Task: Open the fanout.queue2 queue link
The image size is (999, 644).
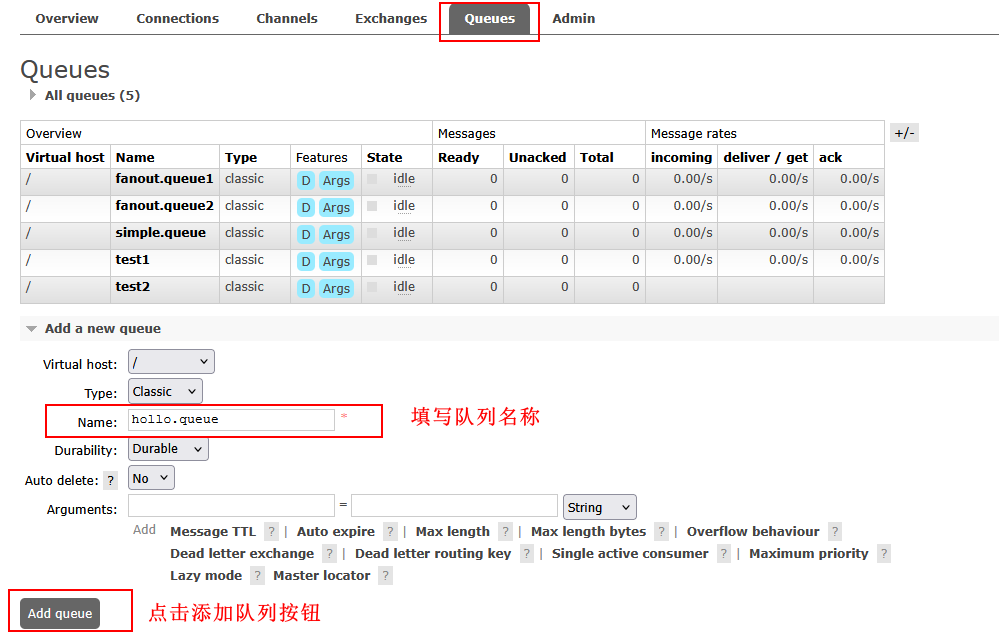Action: [x=164, y=206]
